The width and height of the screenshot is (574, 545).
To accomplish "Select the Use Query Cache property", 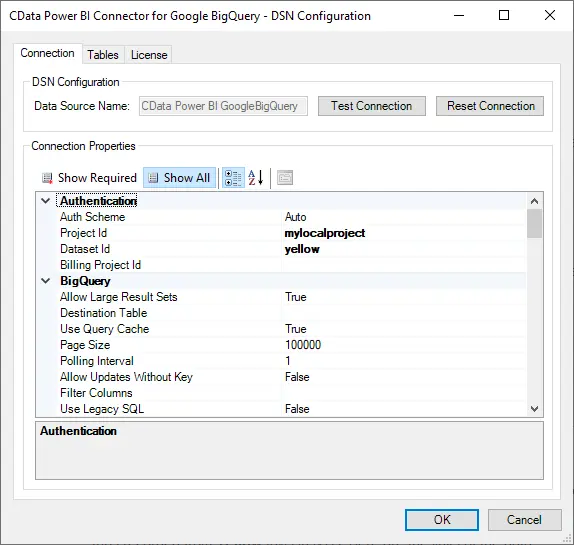I will tap(105, 329).
